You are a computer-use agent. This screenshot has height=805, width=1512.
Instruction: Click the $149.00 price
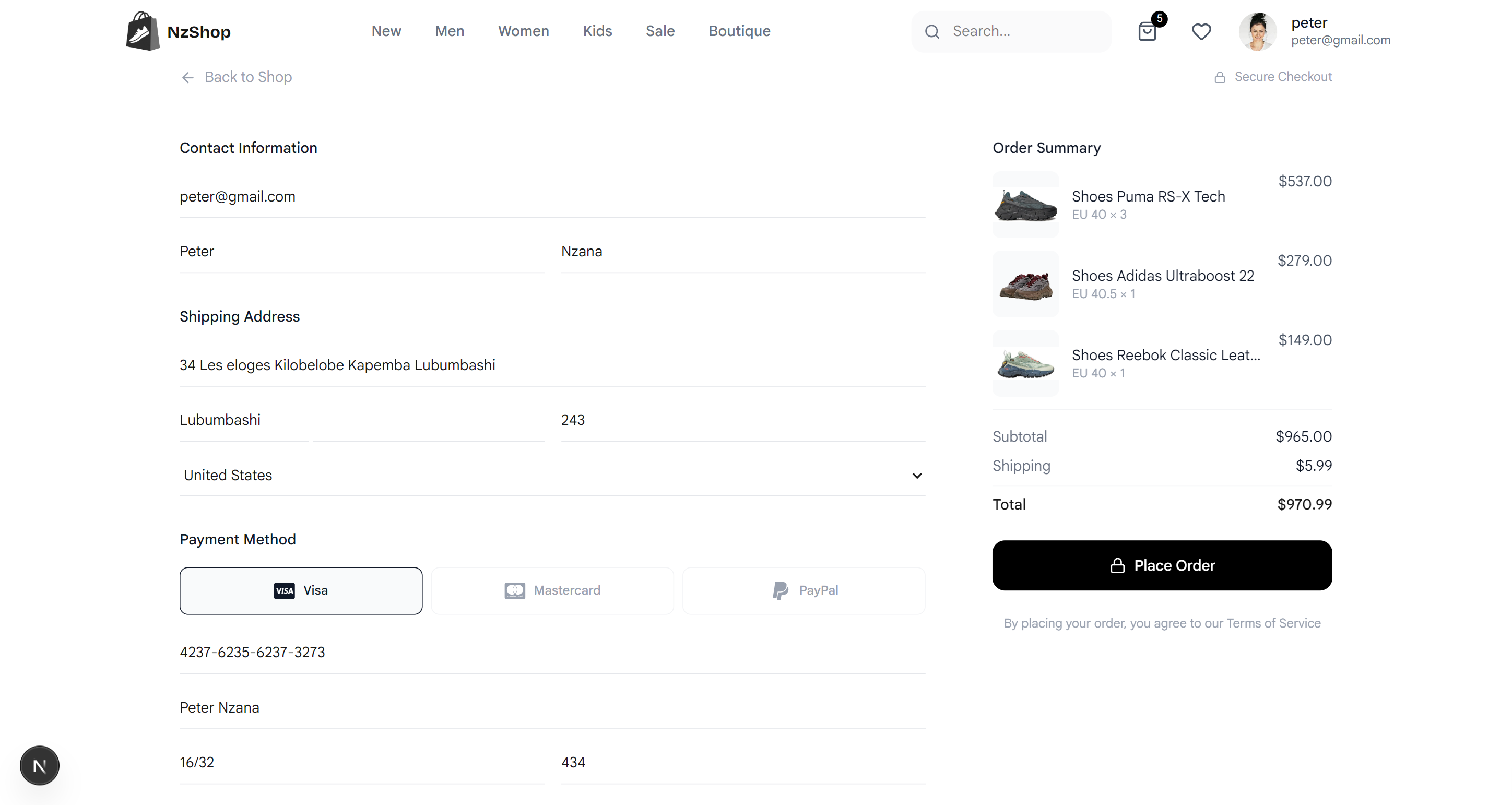coord(1305,340)
